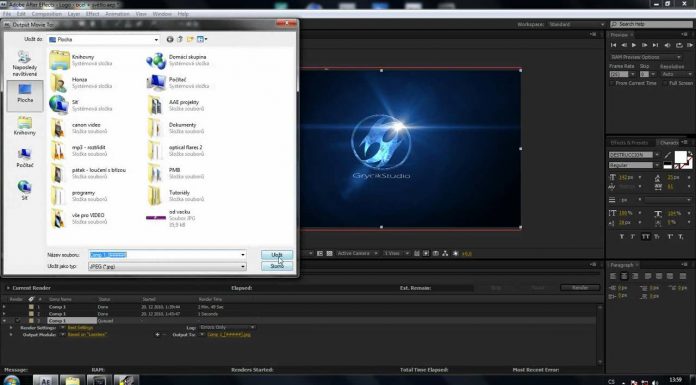
Task: Open the Windows Start menu
Action: tap(11, 381)
